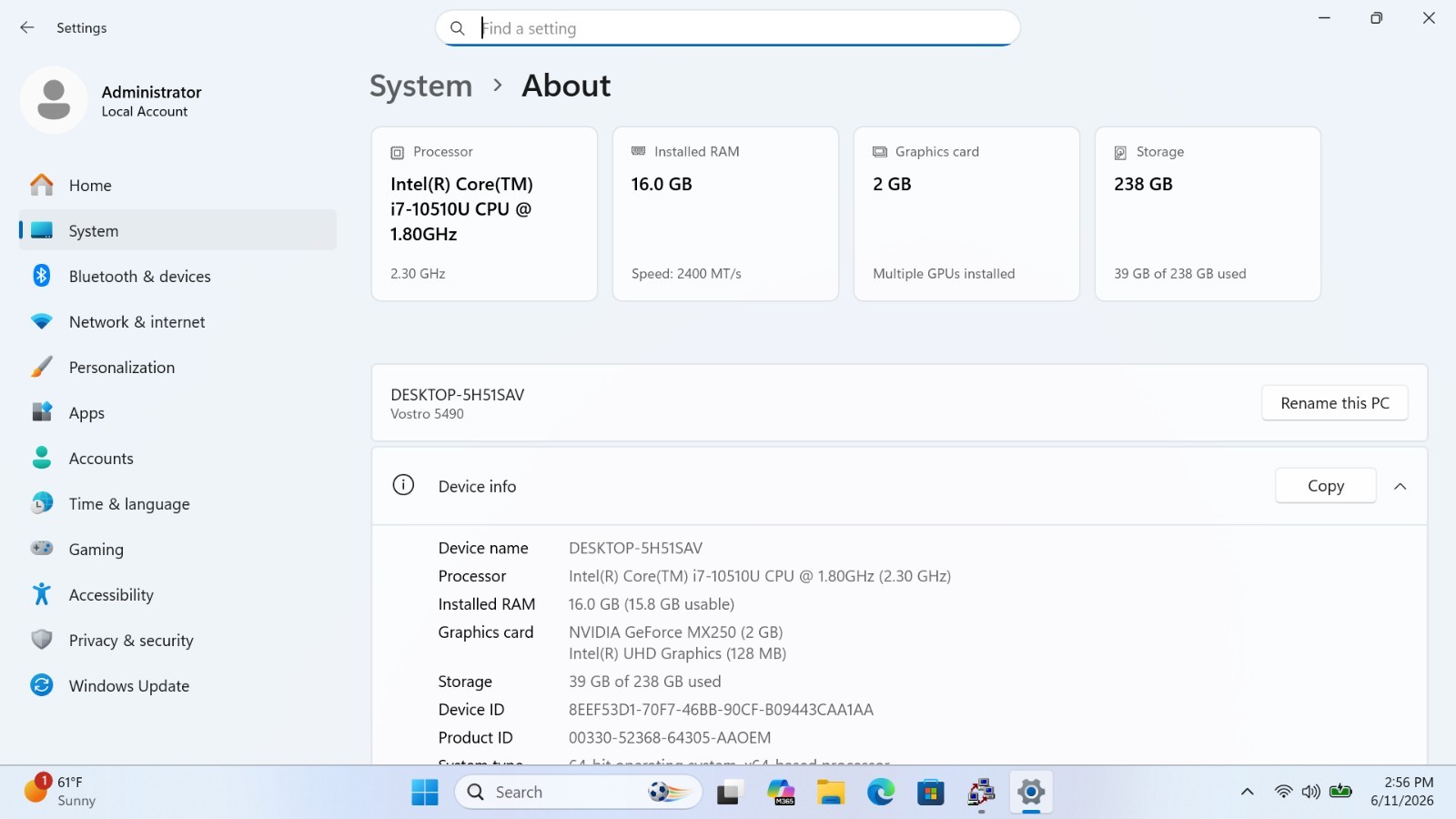Click Rename this PC button
Screen dimensions: 1456x819
tap(1335, 403)
